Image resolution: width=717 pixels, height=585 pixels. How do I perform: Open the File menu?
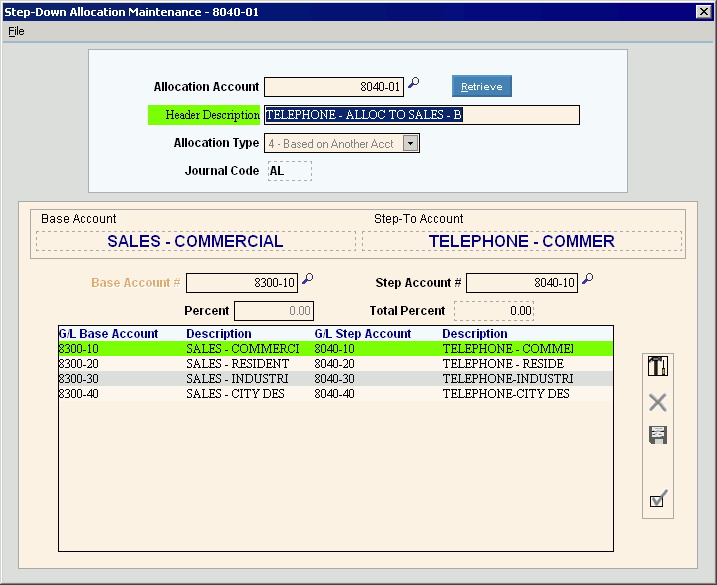coord(16,31)
